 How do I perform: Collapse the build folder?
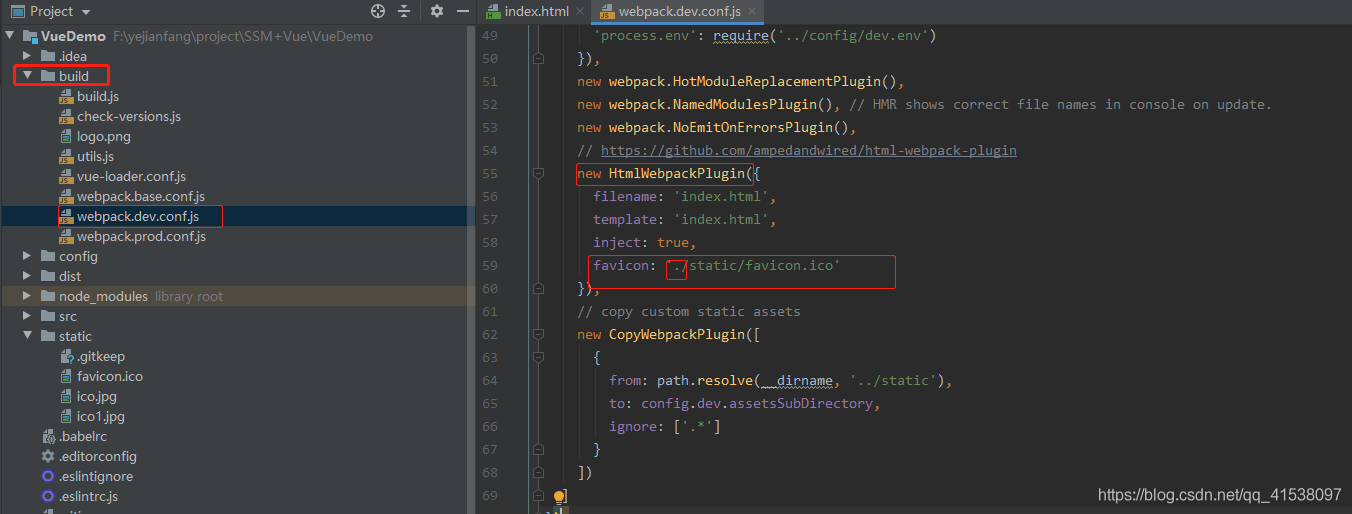point(29,76)
